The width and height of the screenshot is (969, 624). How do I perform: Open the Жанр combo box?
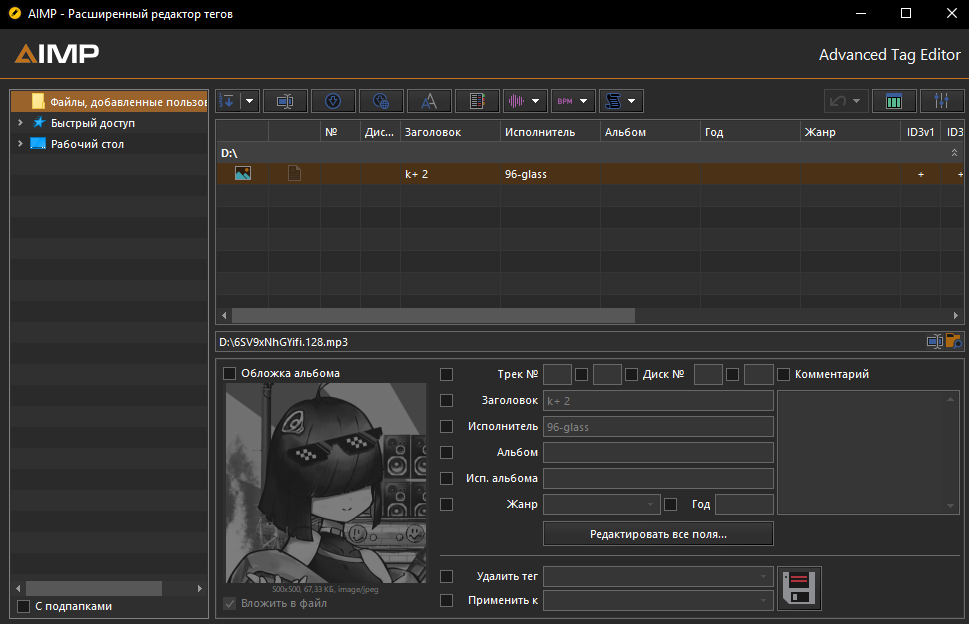pos(602,505)
